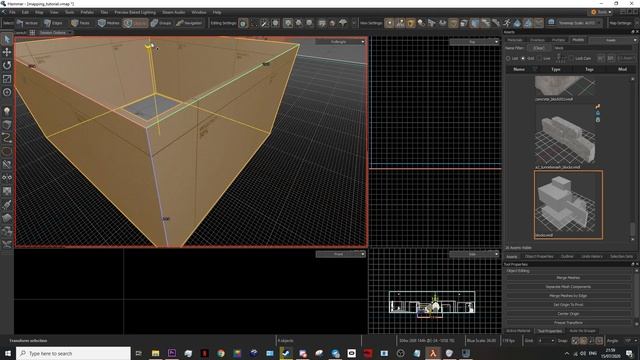Switch to the Object Properties tab
The width and height of the screenshot is (640, 360).
point(539,256)
